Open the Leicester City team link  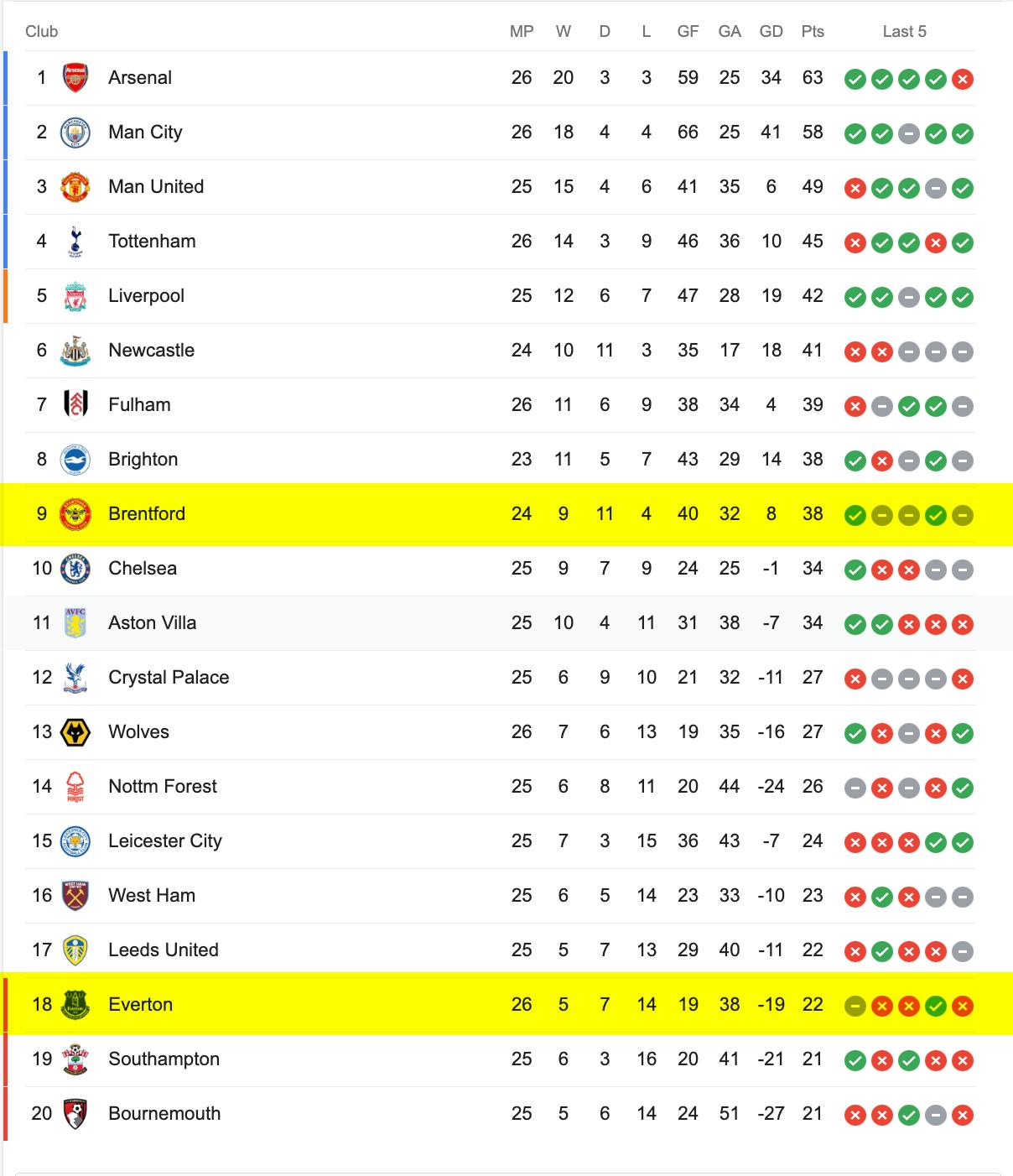tap(165, 841)
